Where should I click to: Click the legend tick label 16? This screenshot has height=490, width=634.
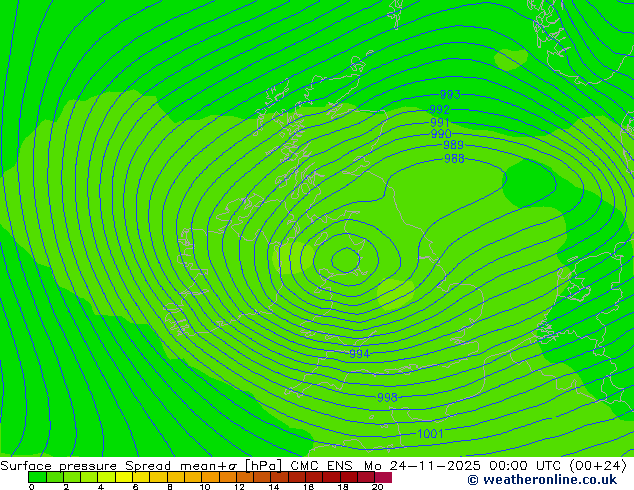tap(309, 487)
